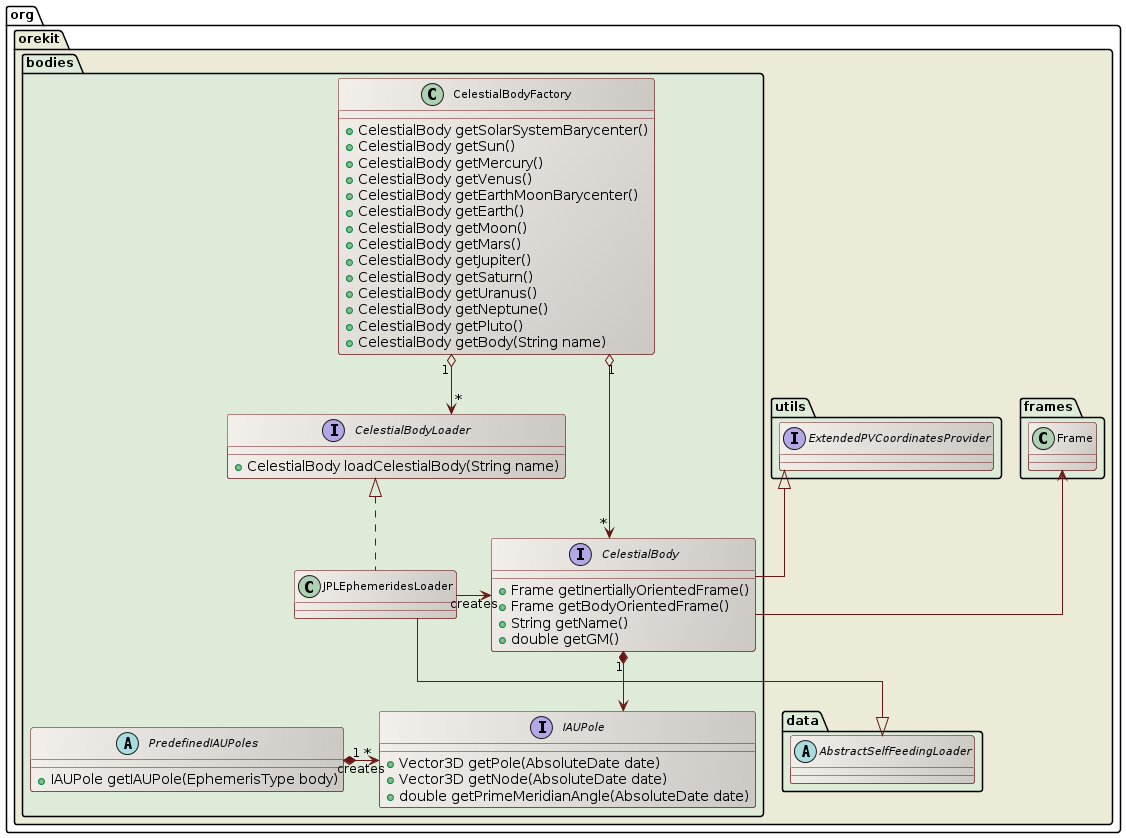Viewport: 1126px width, 838px height.
Task: Switch to the orekit package tab
Action: [38, 38]
